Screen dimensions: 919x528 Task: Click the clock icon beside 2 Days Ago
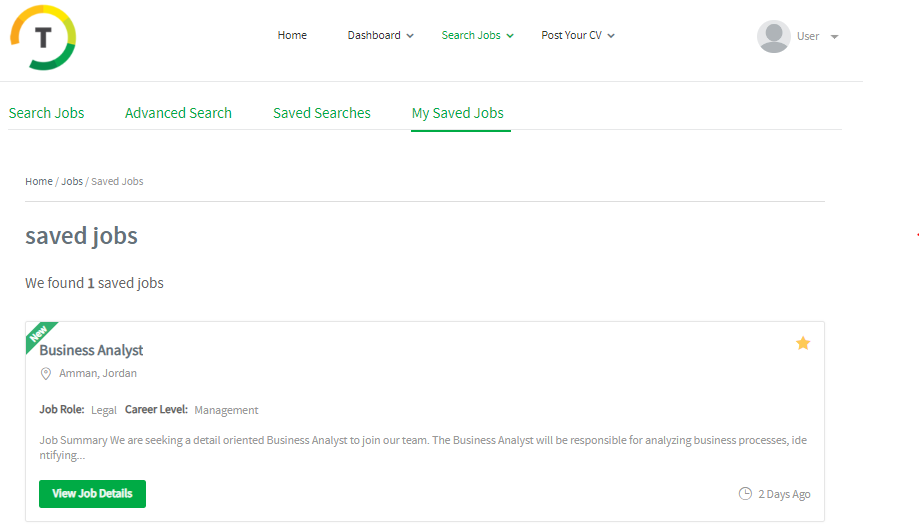[744, 494]
